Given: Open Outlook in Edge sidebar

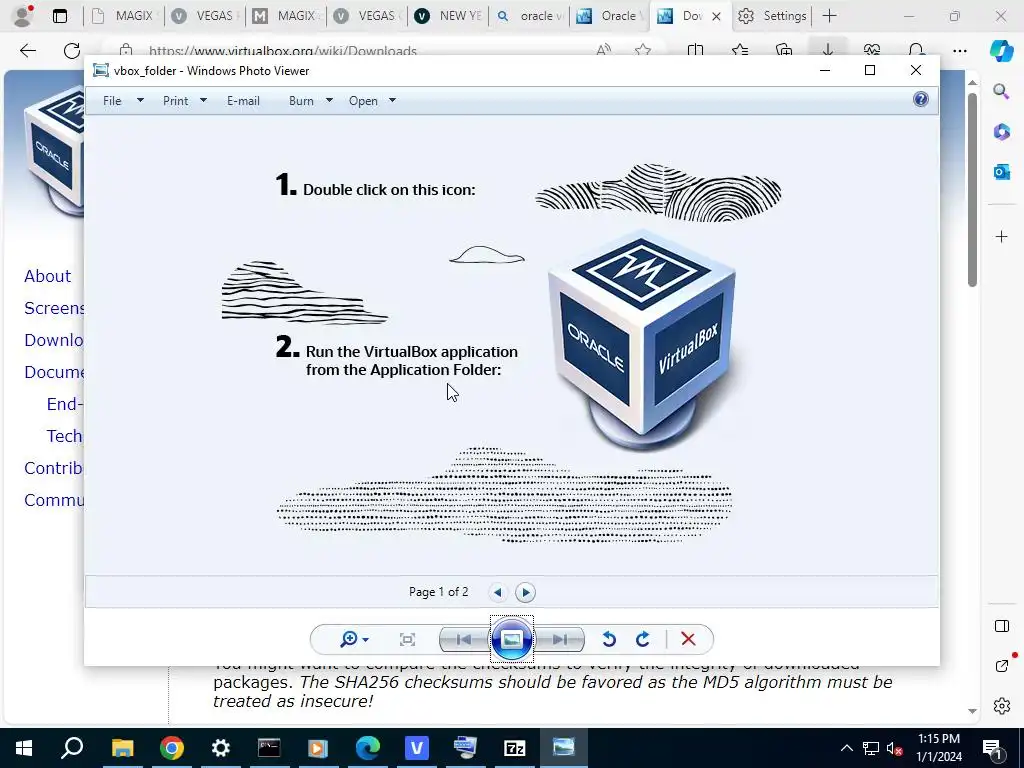Looking at the screenshot, I should pyautogui.click(x=1002, y=172).
